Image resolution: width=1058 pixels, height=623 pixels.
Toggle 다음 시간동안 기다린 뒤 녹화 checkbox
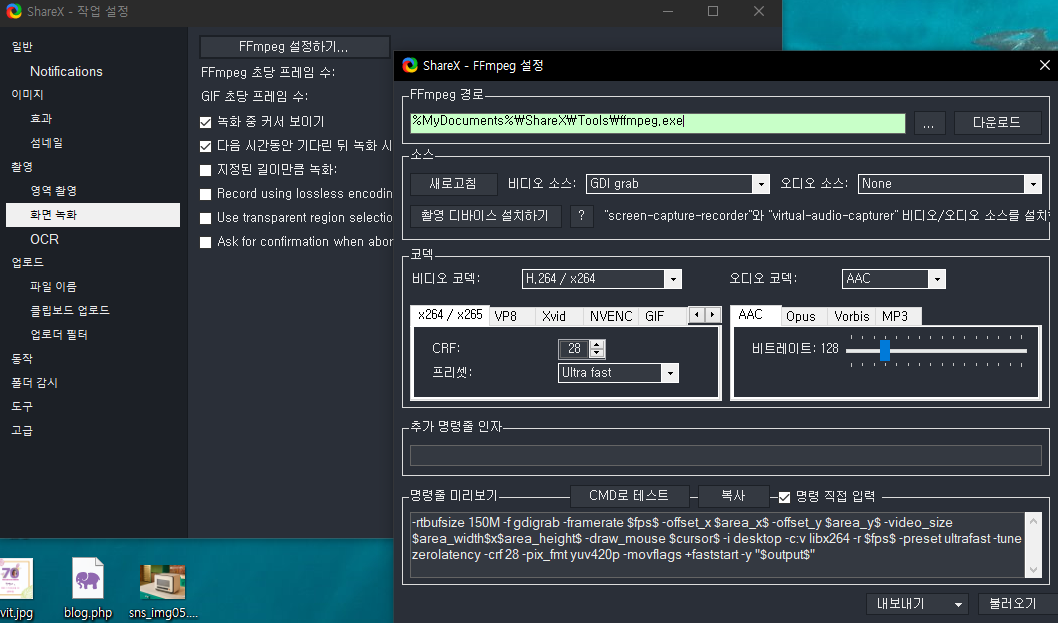click(206, 146)
